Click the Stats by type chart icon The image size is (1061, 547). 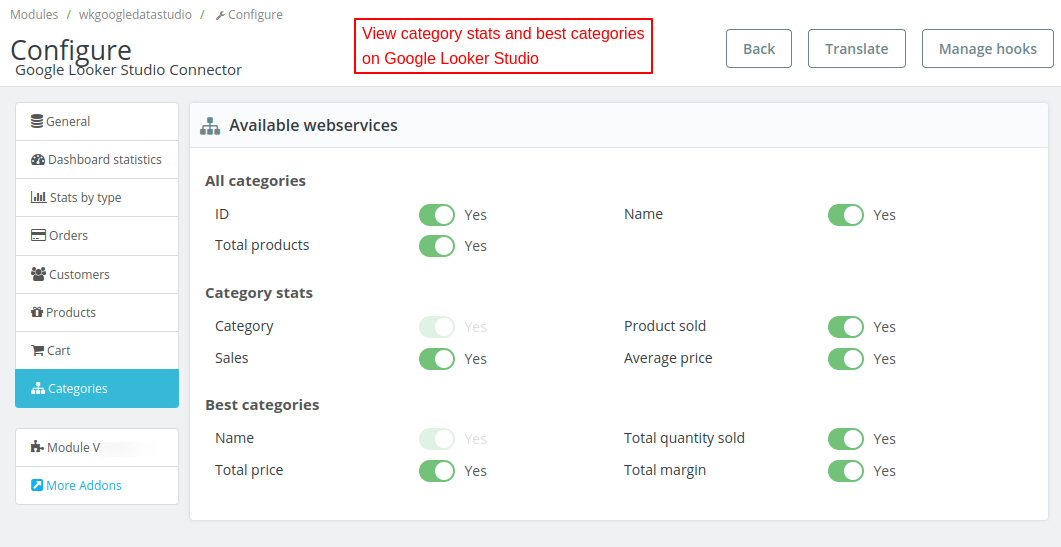coord(38,198)
